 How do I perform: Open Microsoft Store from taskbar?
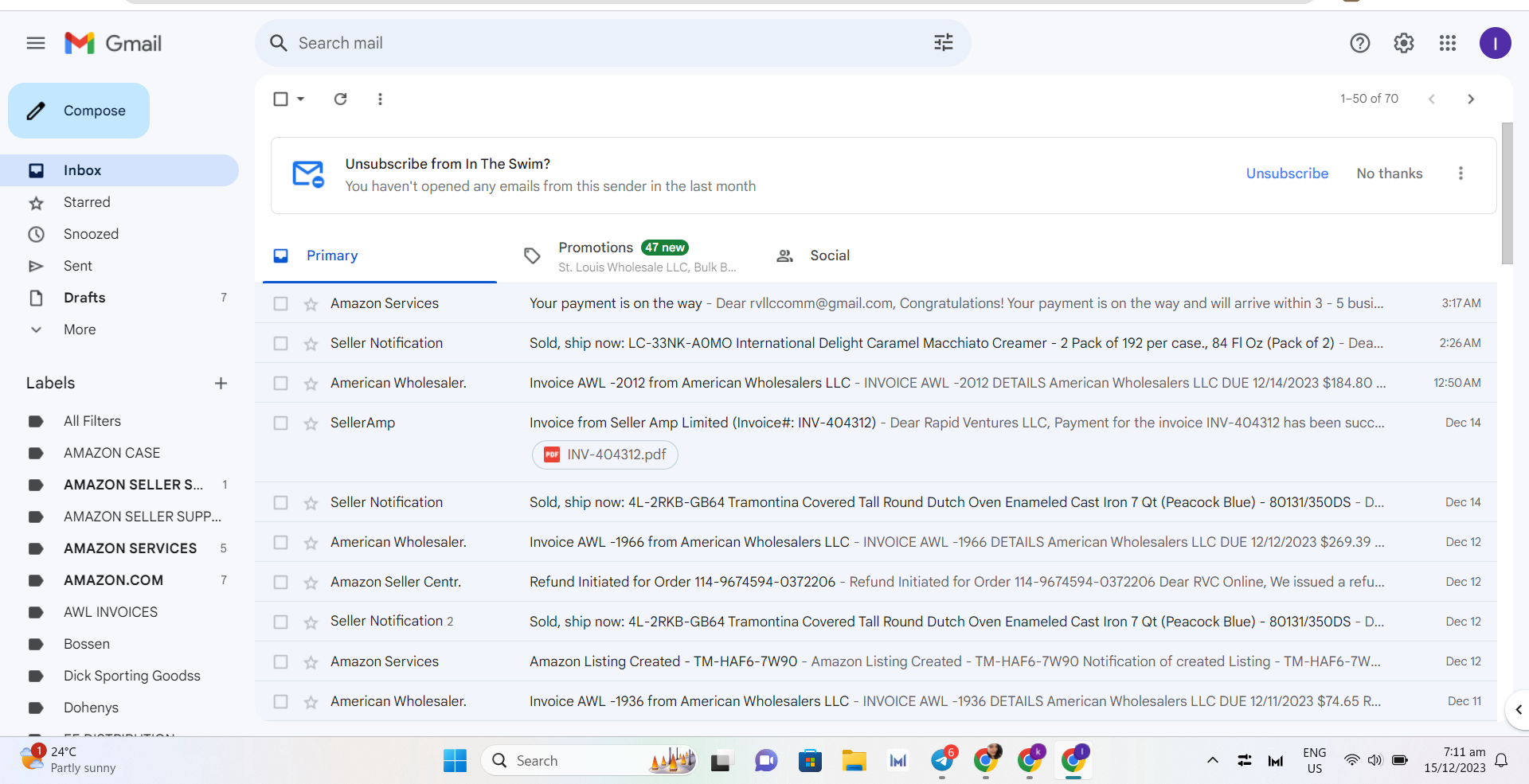810,761
